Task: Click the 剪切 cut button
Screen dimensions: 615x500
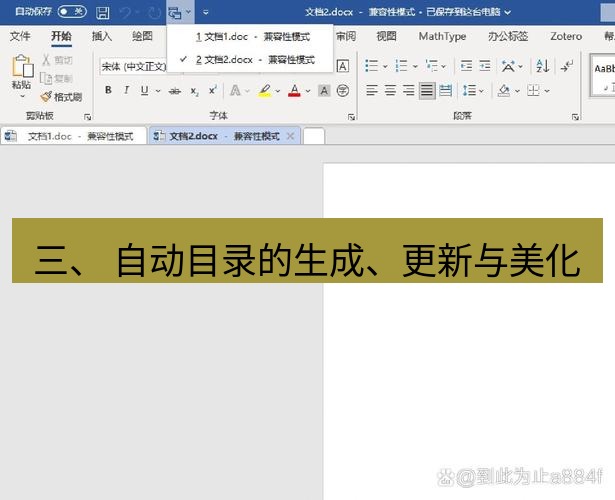Action: pyautogui.click(x=57, y=60)
